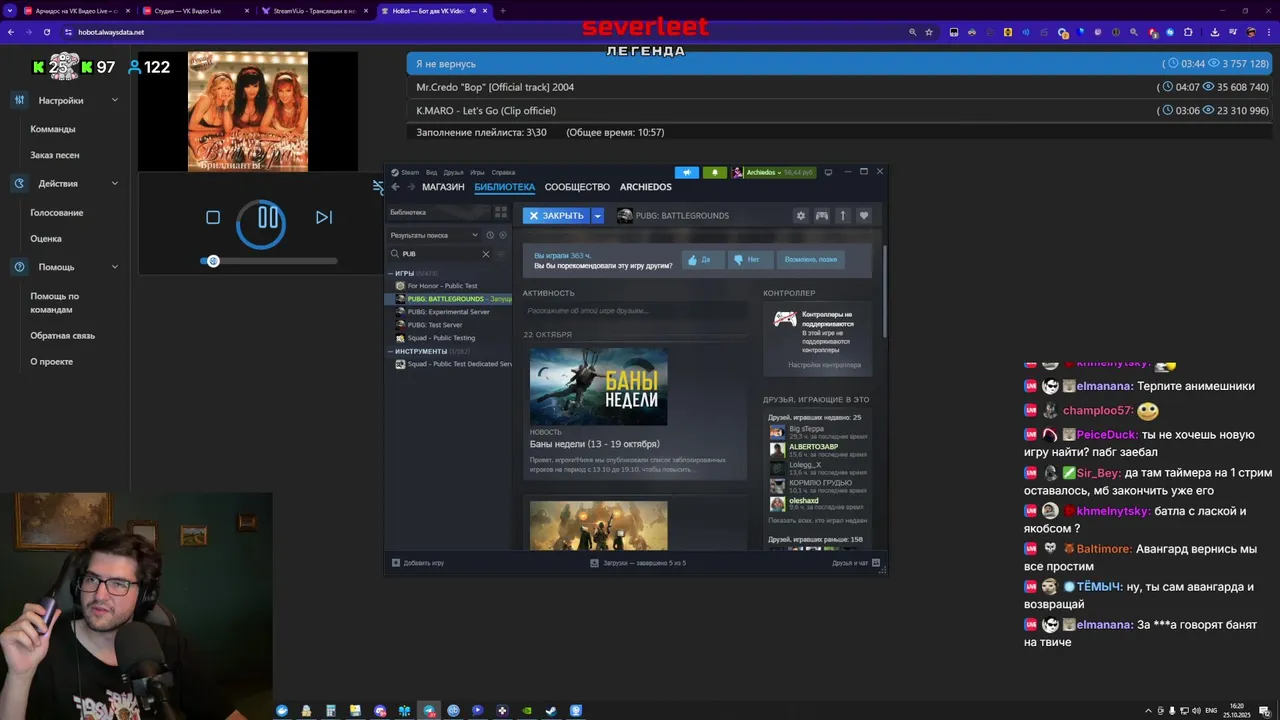Open the Справка menu in Steam
1280x720 pixels.
coord(503,172)
